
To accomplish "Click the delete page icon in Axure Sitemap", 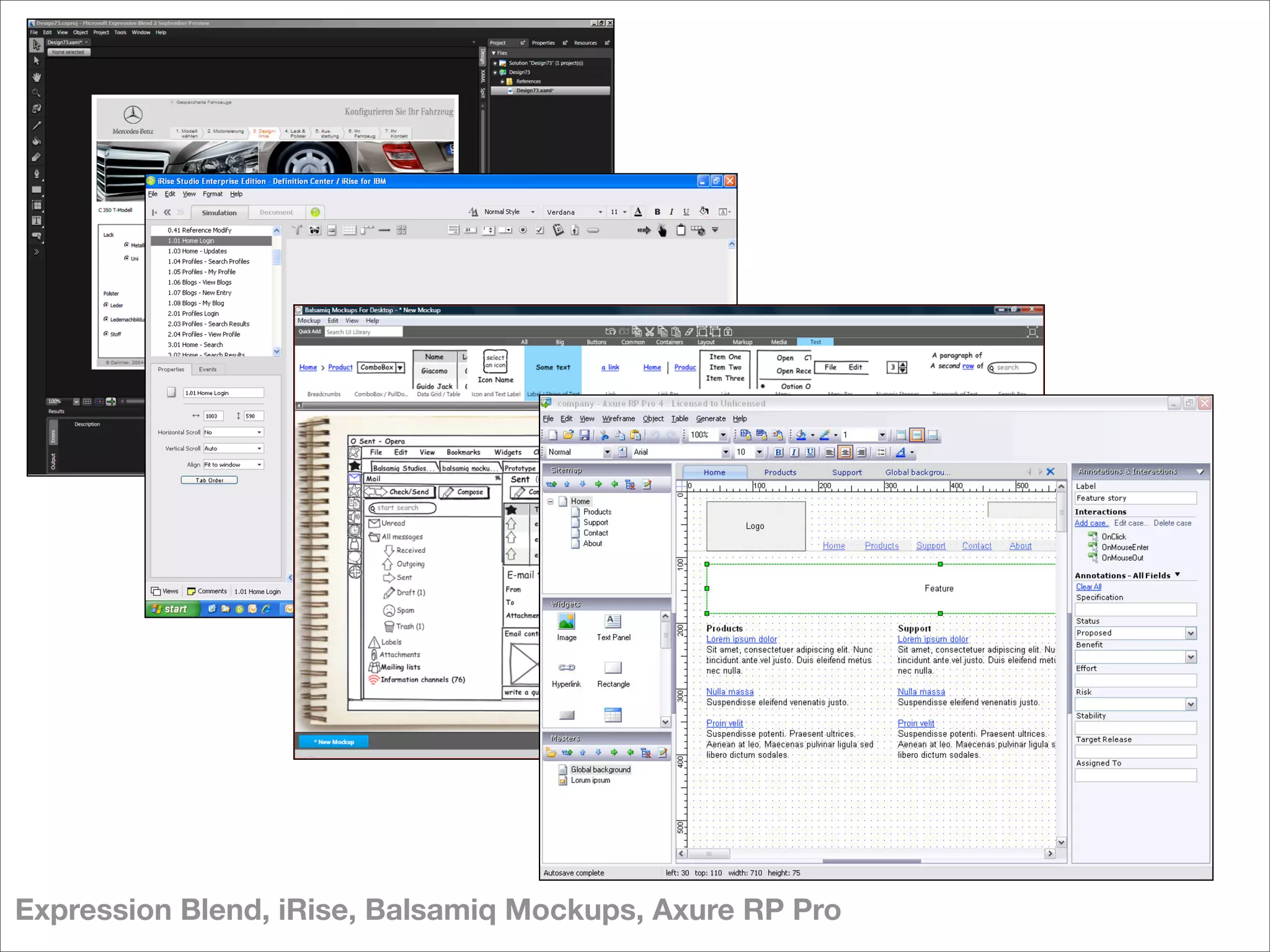I will tap(630, 485).
